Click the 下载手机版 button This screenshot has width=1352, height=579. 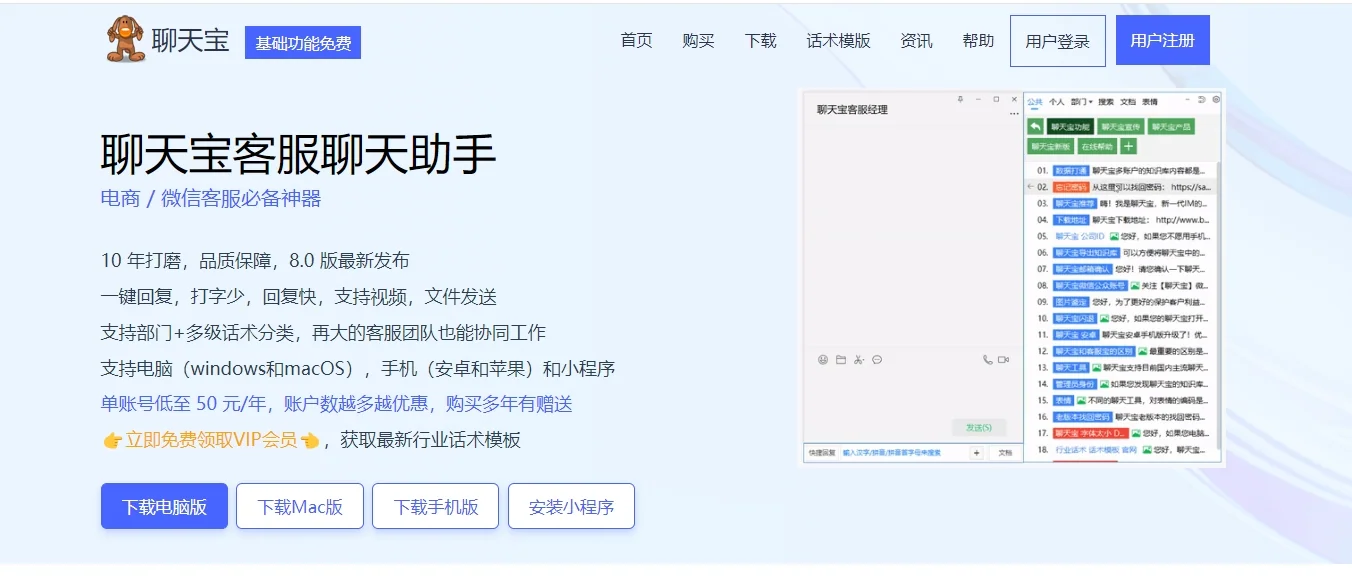tap(436, 506)
